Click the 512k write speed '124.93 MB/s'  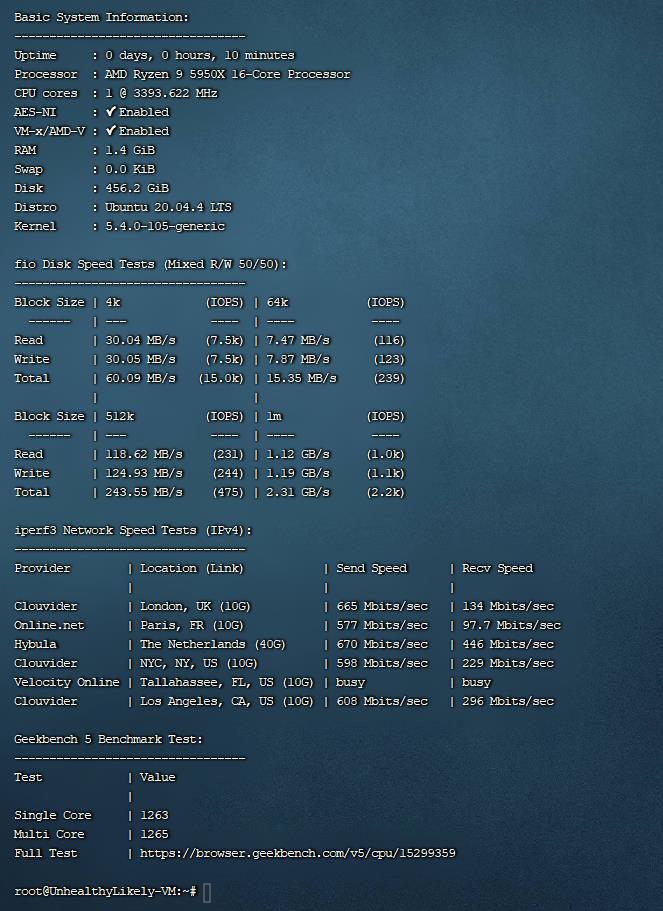[144, 474]
